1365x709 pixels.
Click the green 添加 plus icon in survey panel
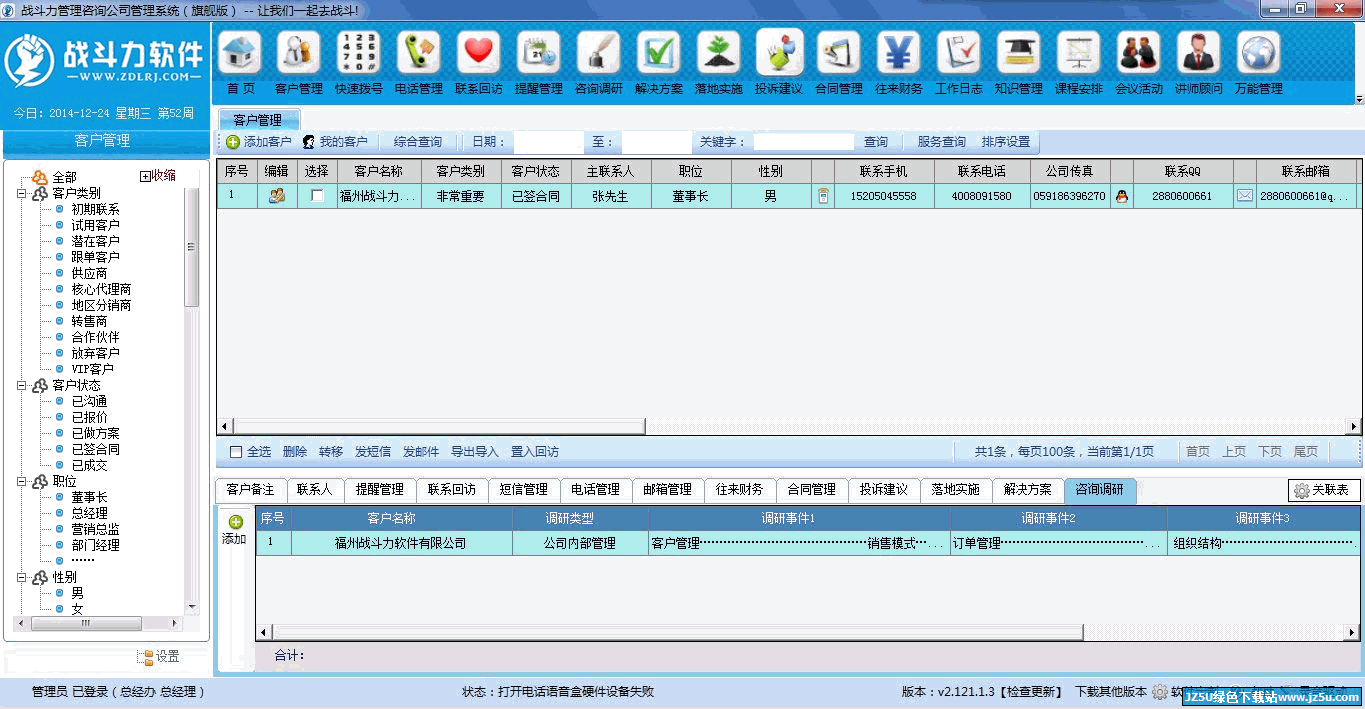pyautogui.click(x=236, y=522)
